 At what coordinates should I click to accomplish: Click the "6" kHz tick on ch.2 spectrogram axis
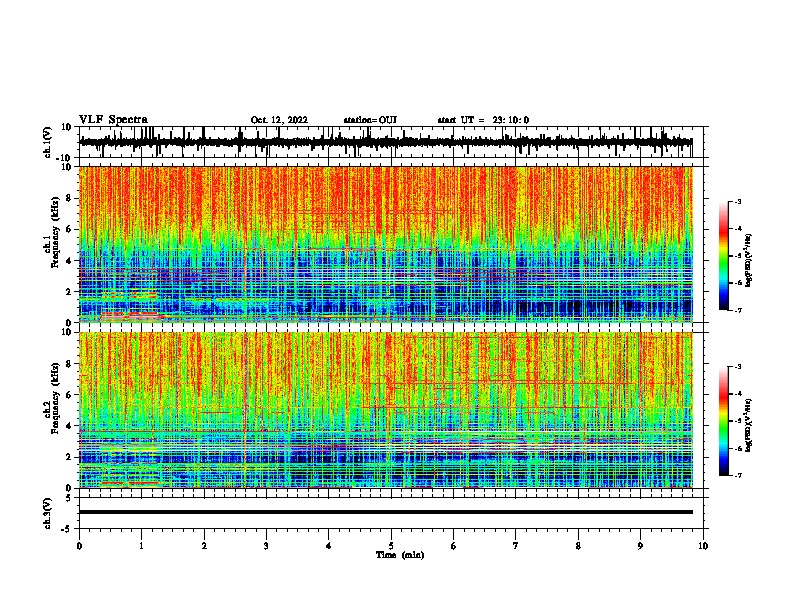(x=70, y=394)
